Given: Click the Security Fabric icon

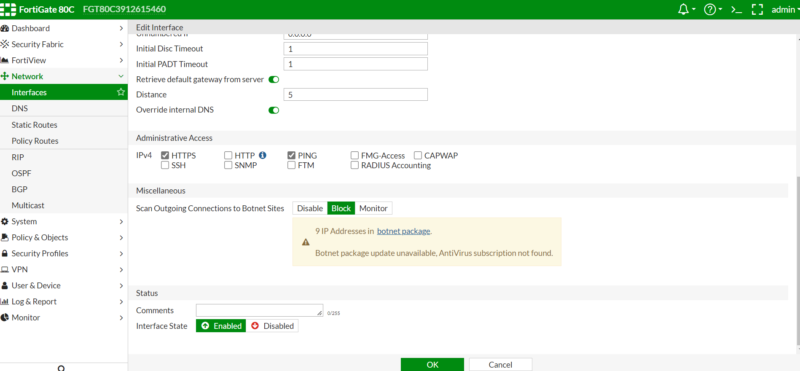Looking at the screenshot, I should pos(5,44).
